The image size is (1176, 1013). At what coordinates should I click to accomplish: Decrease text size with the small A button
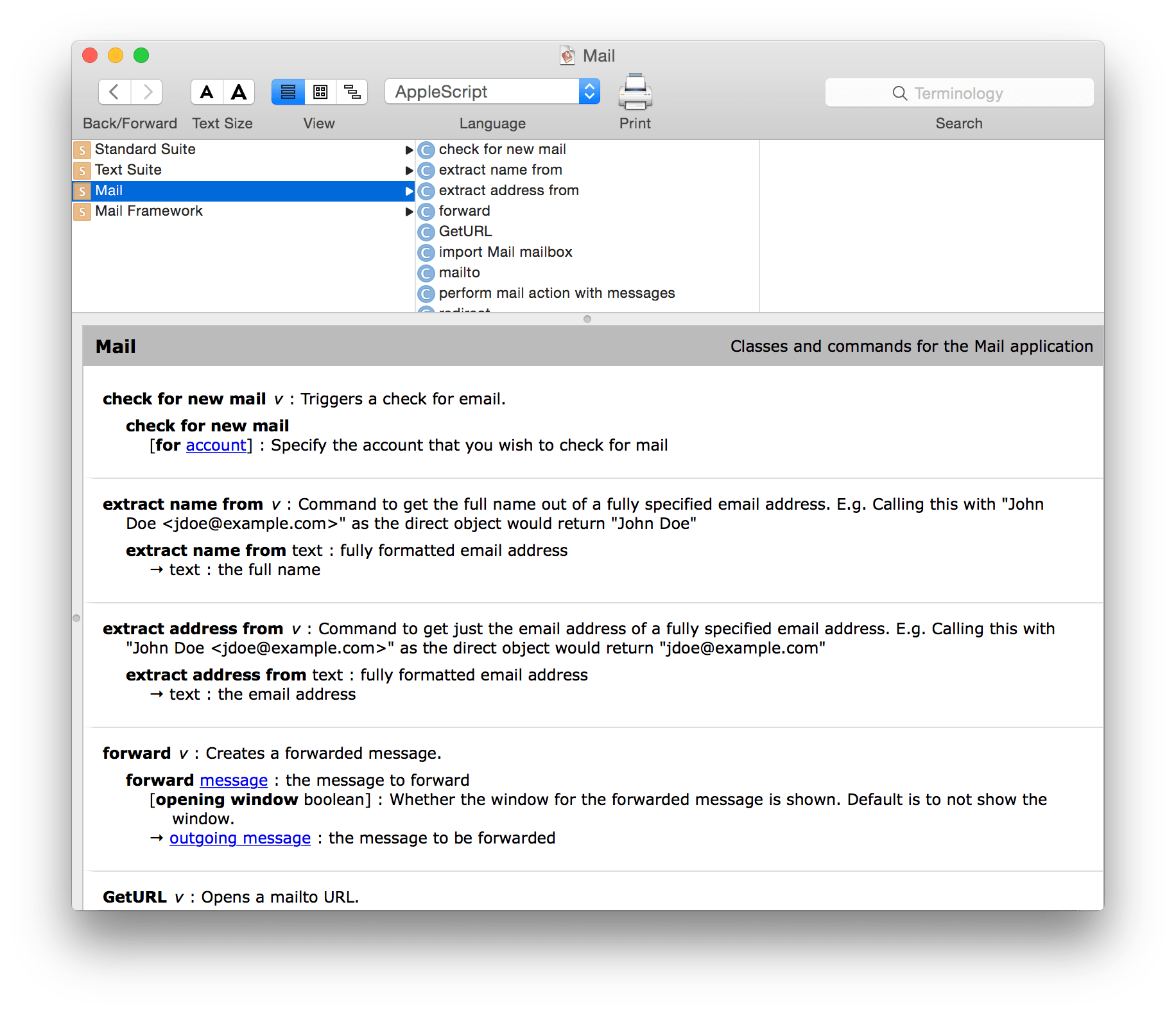pyautogui.click(x=207, y=92)
